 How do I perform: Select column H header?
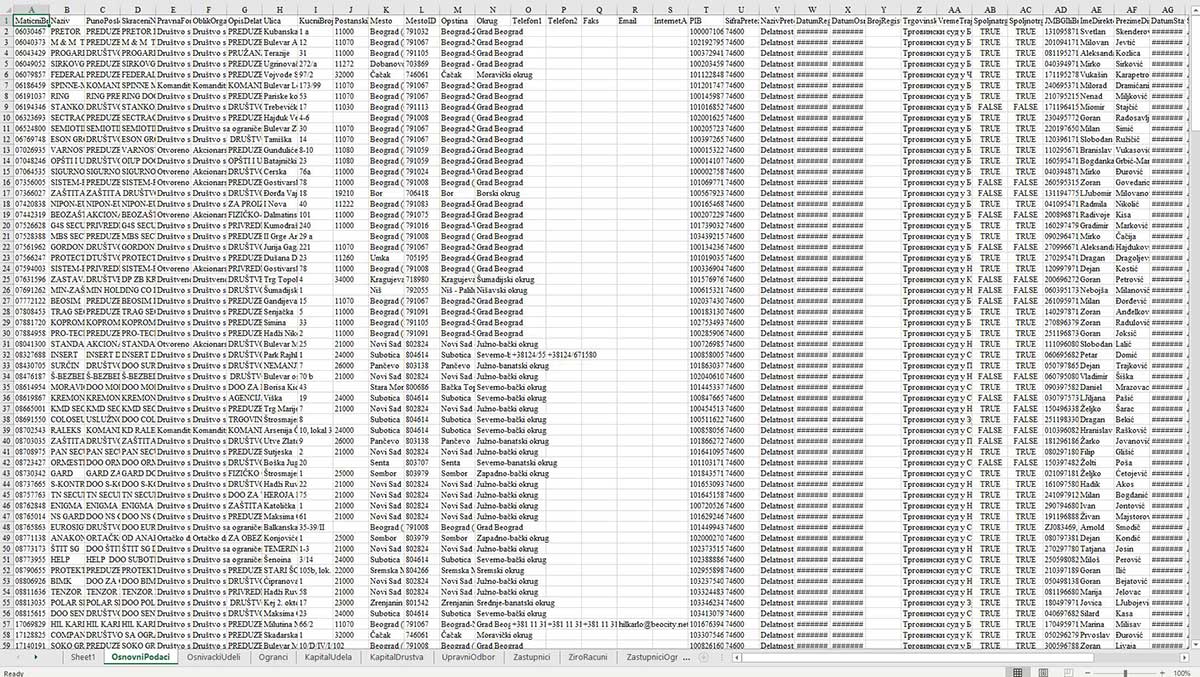point(280,8)
